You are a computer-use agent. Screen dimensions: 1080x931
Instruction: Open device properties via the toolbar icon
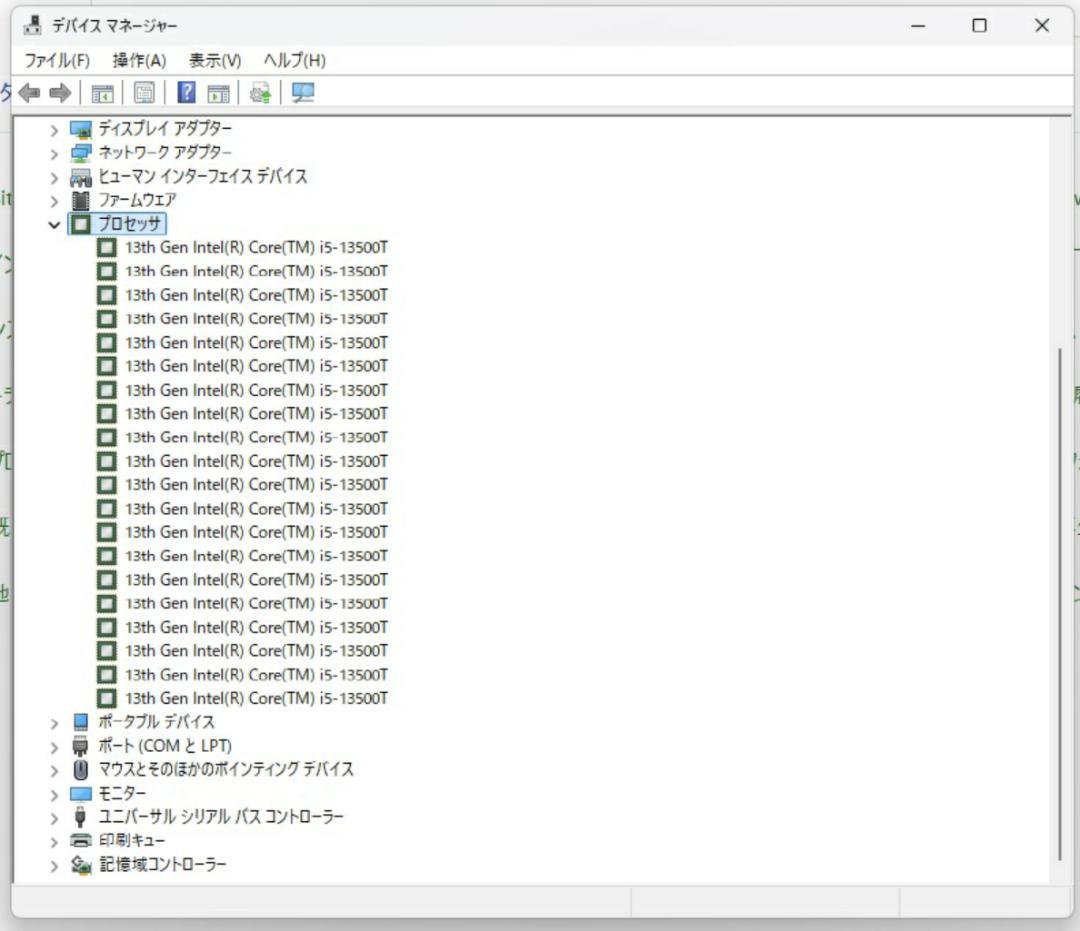pos(145,93)
